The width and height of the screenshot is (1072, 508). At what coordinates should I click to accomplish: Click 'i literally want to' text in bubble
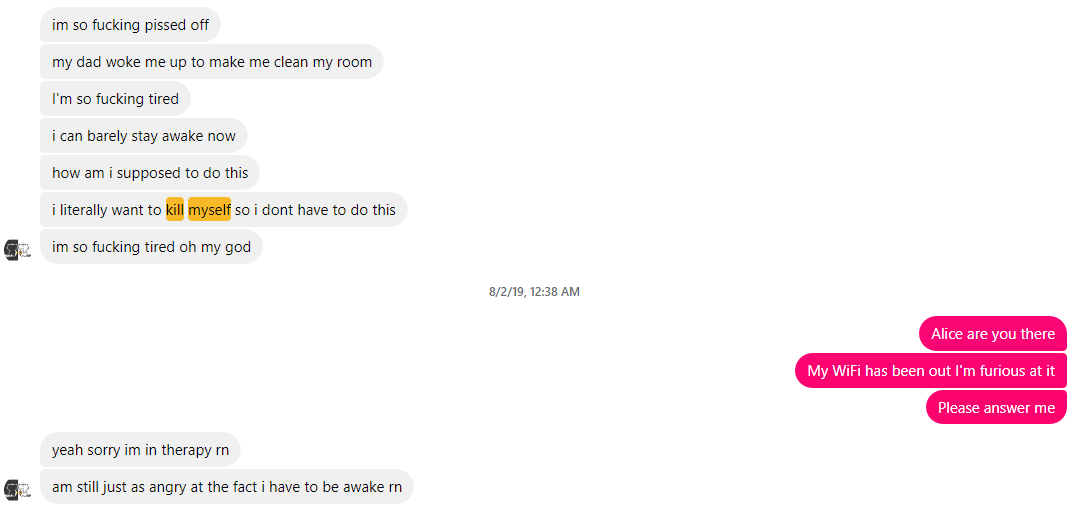107,210
